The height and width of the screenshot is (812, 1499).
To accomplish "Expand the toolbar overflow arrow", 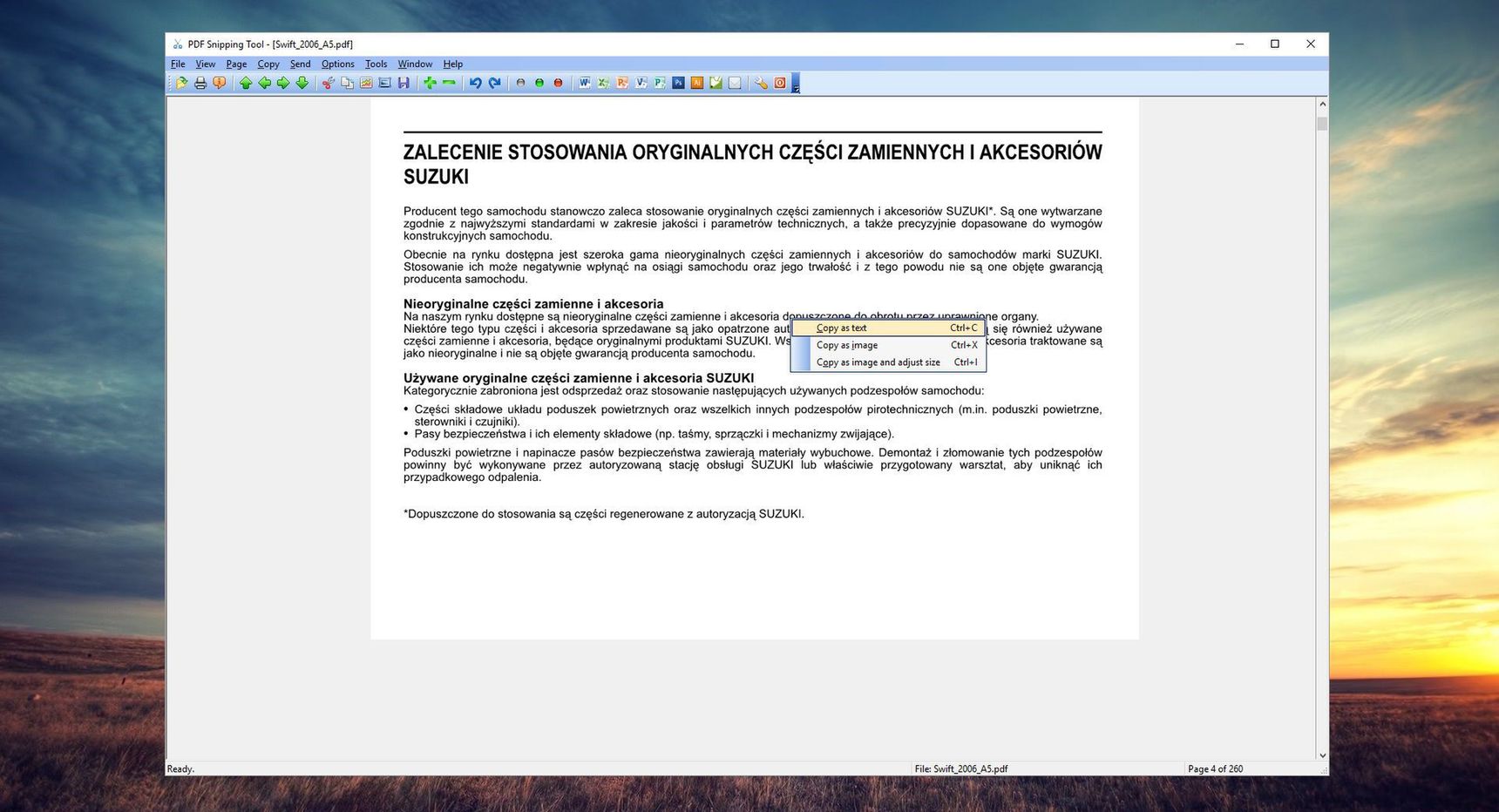I will pyautogui.click(x=796, y=84).
